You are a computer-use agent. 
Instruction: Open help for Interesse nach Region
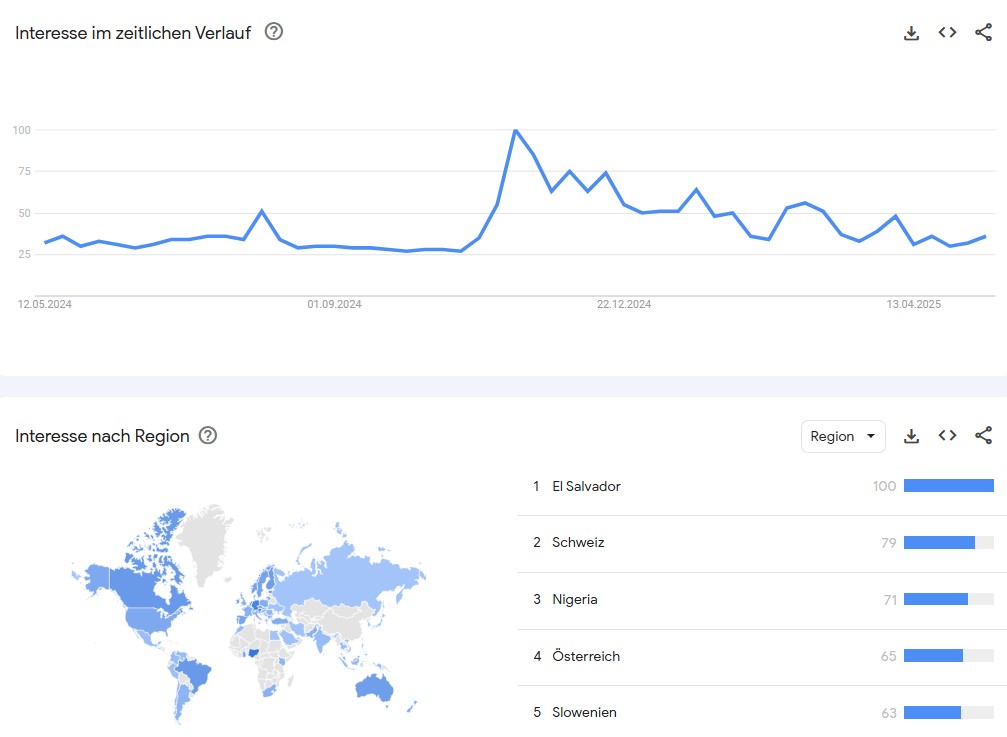[x=207, y=435]
